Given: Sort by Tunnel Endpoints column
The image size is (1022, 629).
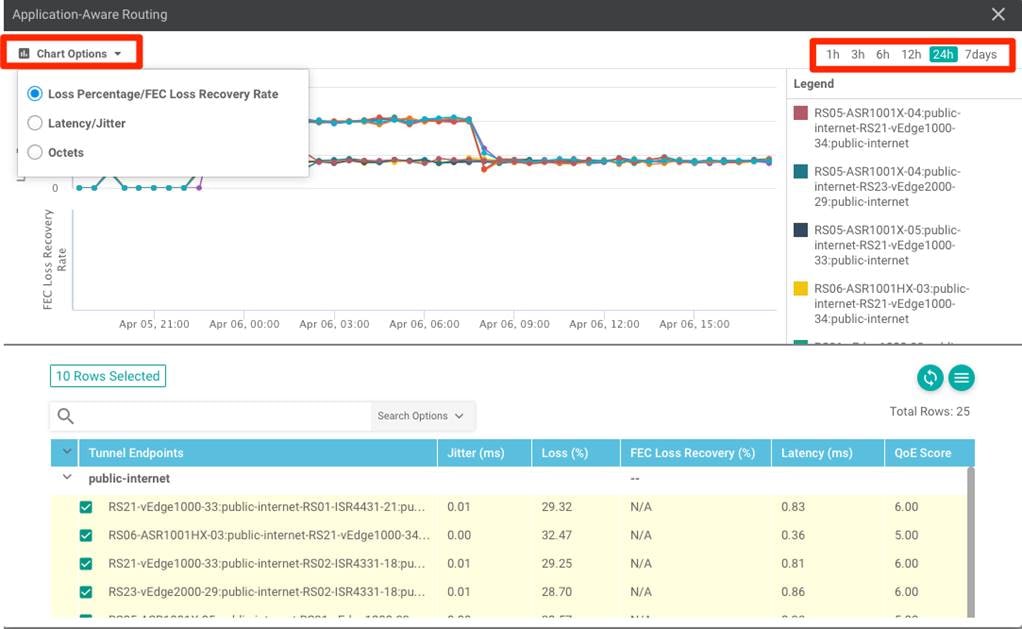Looking at the screenshot, I should [136, 453].
